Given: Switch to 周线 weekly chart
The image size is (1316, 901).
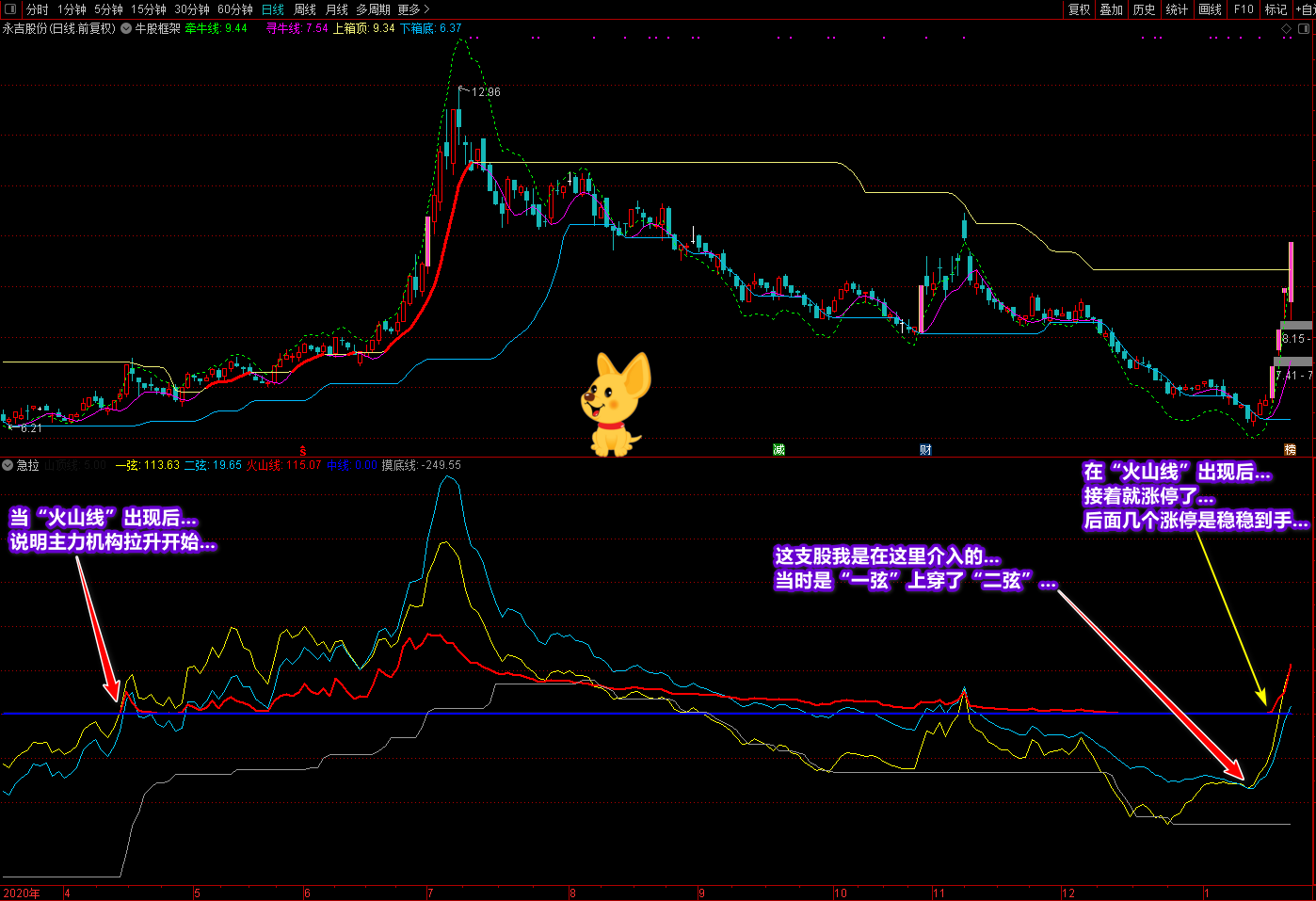Looking at the screenshot, I should coord(305,9).
